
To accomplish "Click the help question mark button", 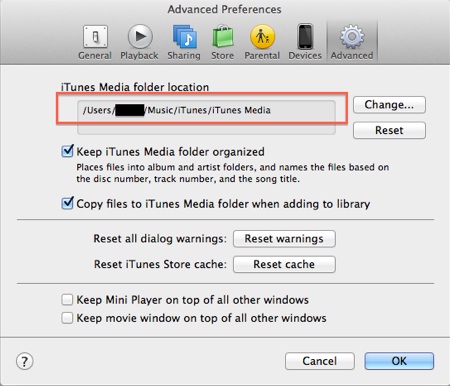I will pyautogui.click(x=25, y=361).
